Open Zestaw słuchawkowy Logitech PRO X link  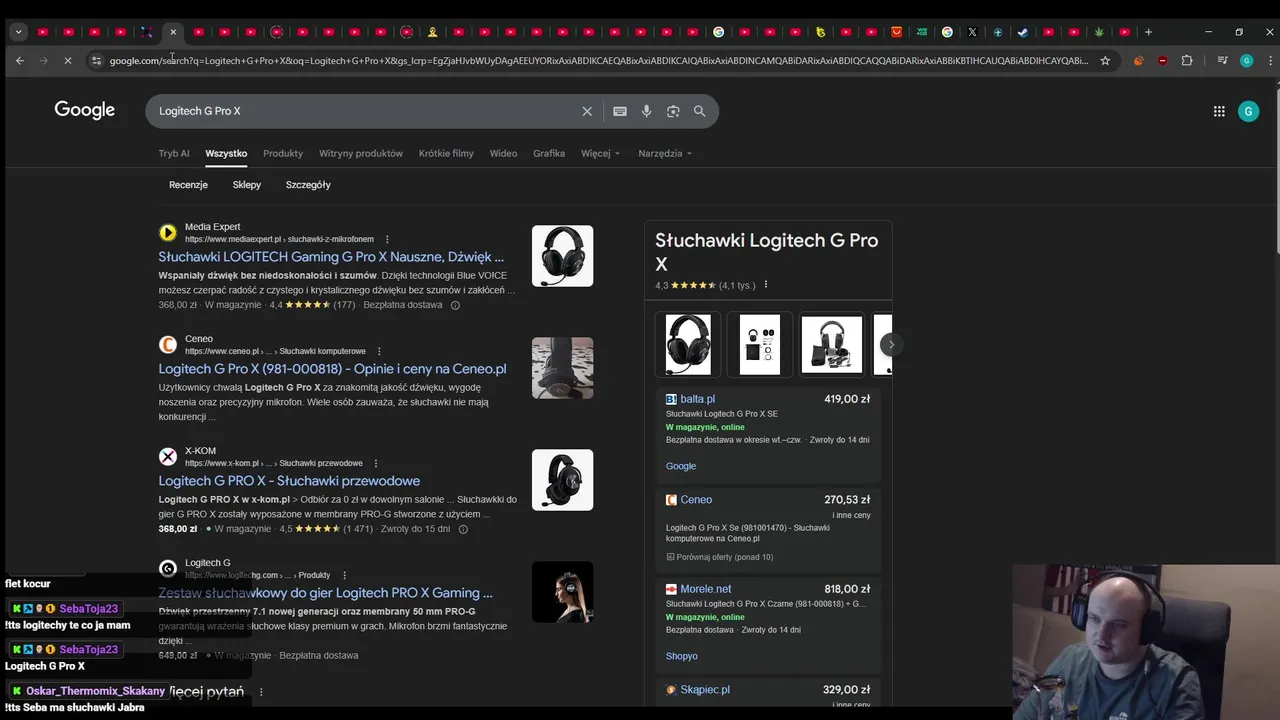[x=325, y=593]
